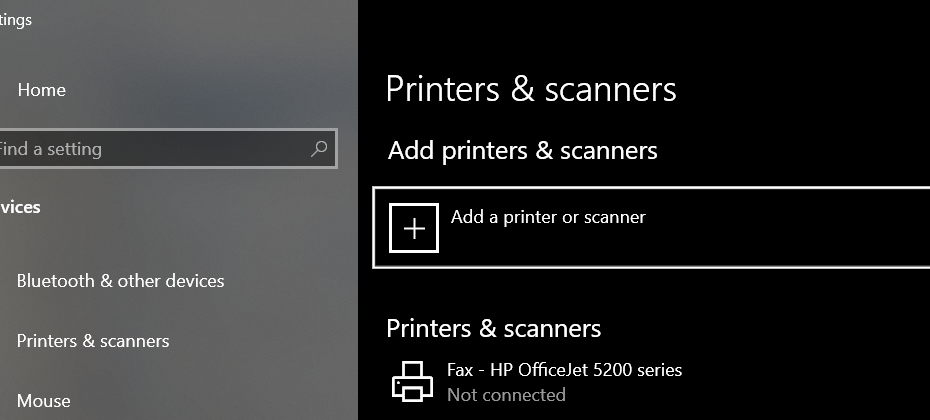Click the plus icon to add a device
Screen dimensions: 930x420
point(413,228)
